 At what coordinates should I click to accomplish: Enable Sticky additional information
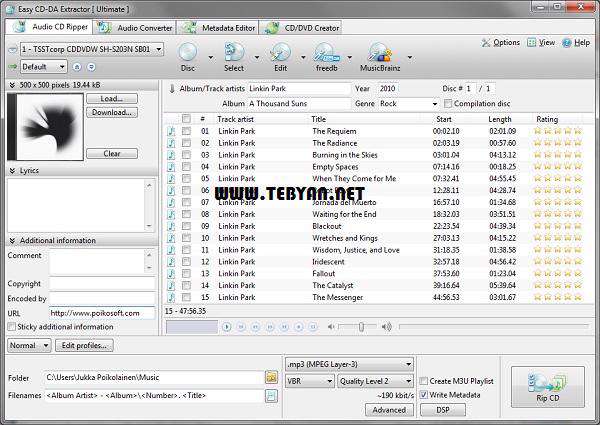(12, 327)
